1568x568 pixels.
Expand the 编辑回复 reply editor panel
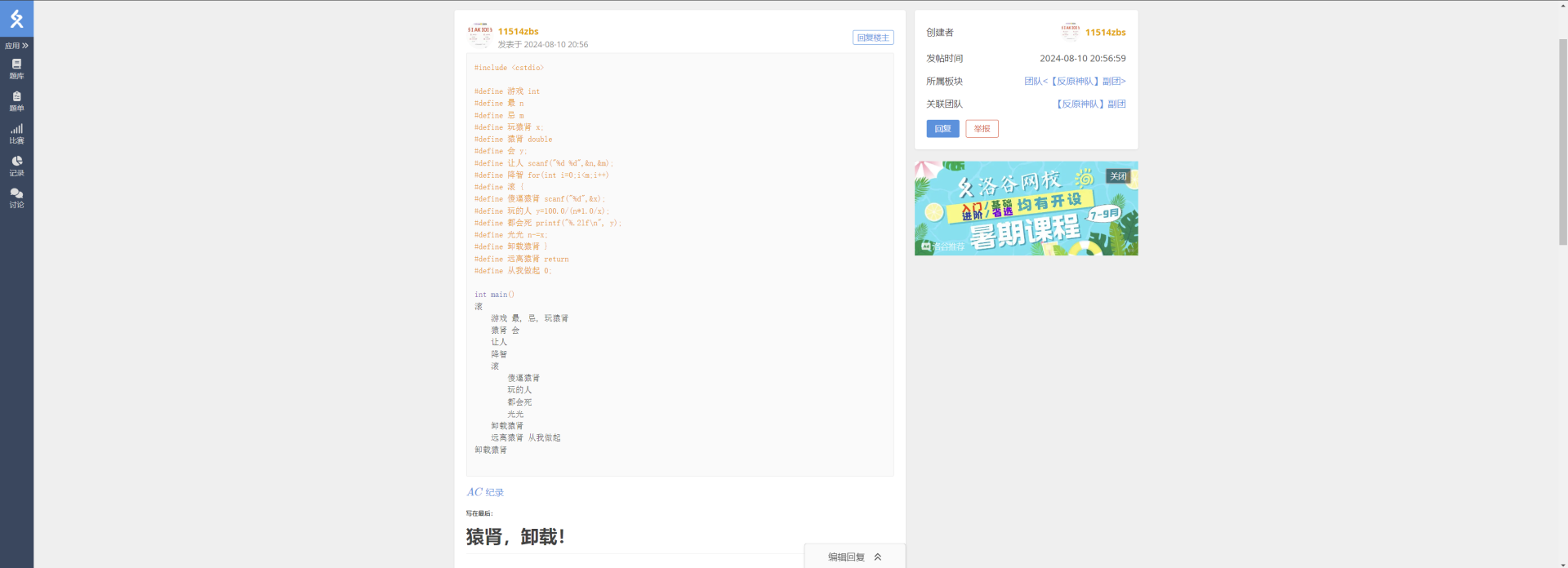(854, 557)
